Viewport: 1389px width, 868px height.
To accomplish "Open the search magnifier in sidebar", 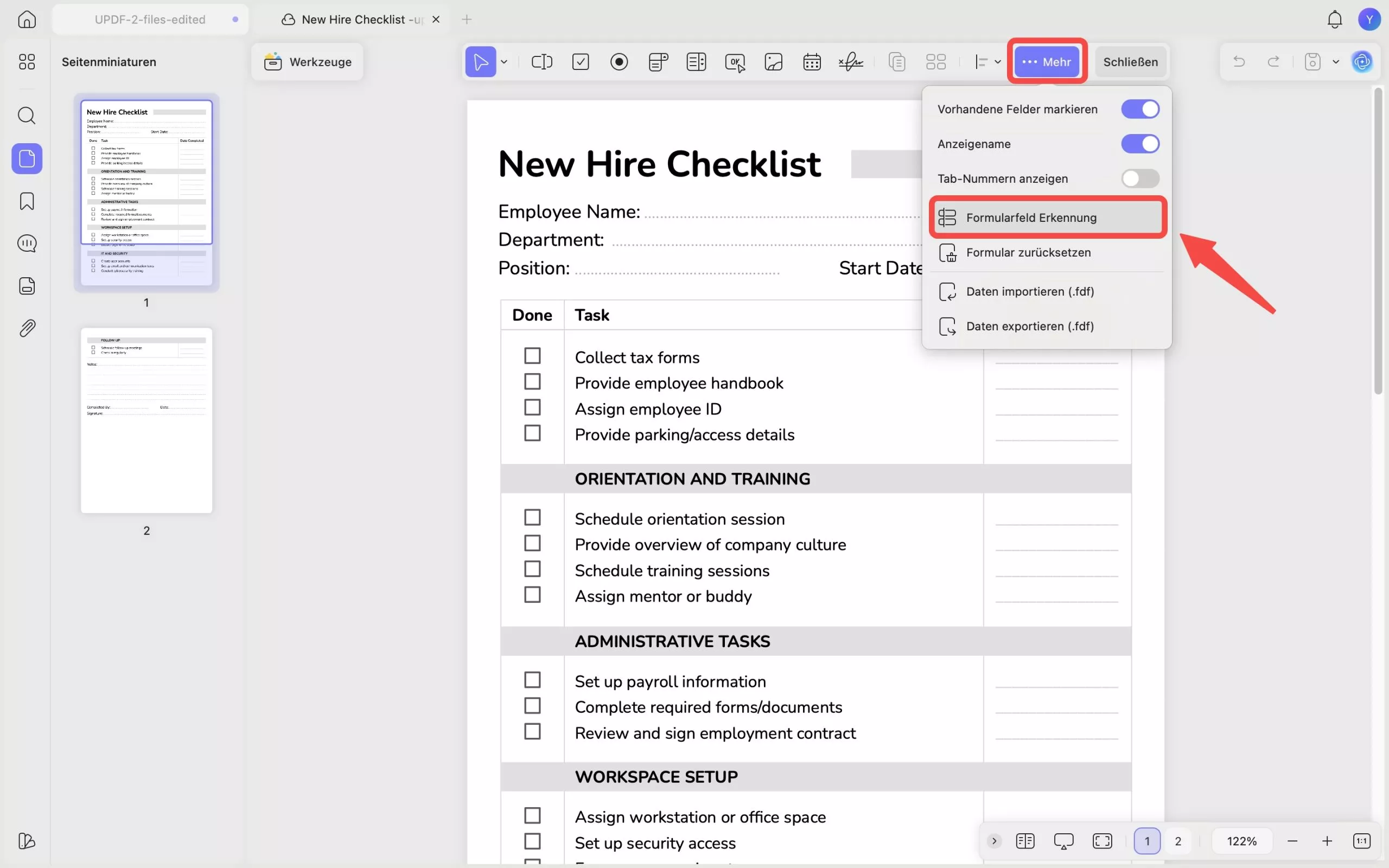I will tap(27, 116).
